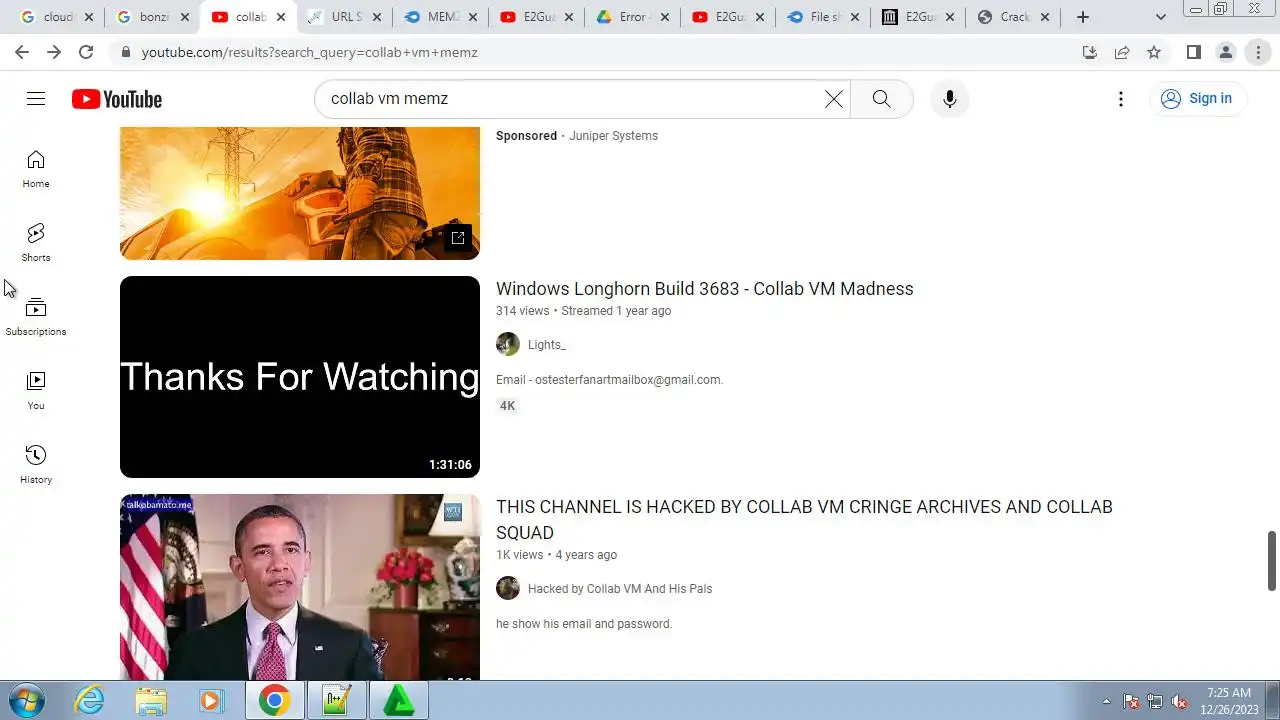
Task: Show hidden tray icons arrow
Action: (x=1106, y=701)
